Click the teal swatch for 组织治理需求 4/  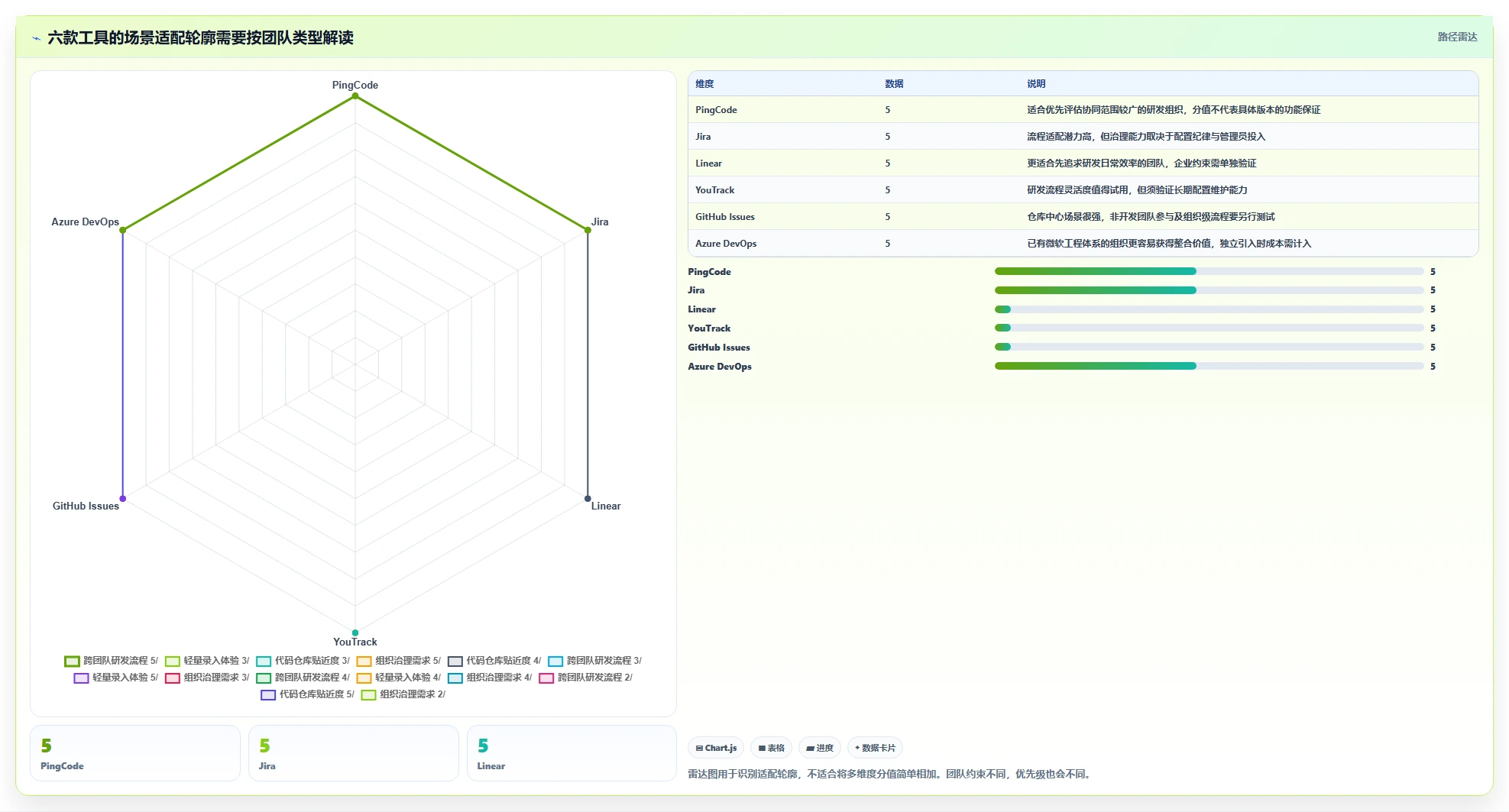coord(455,678)
